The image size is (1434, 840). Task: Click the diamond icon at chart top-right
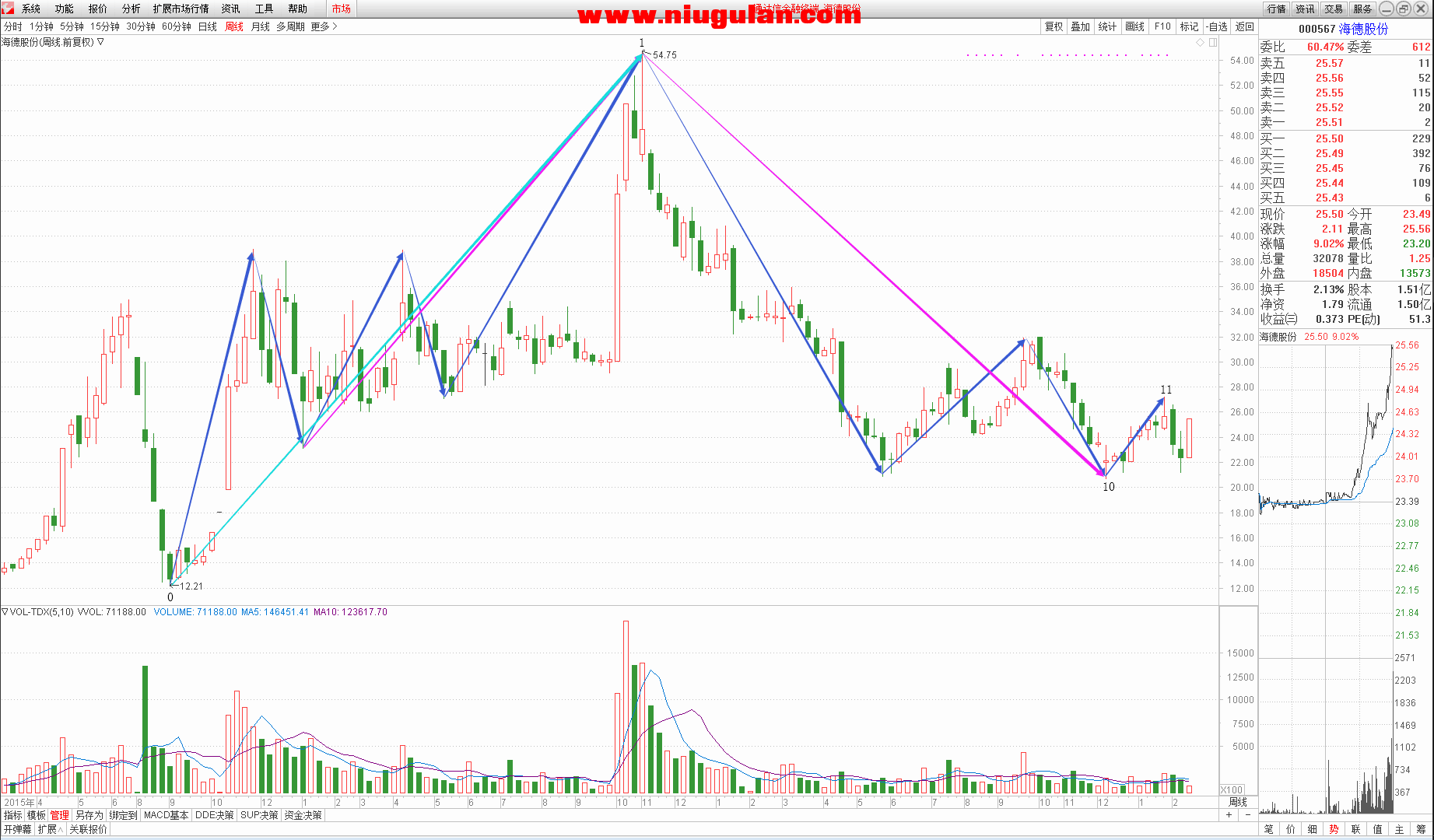1201,43
